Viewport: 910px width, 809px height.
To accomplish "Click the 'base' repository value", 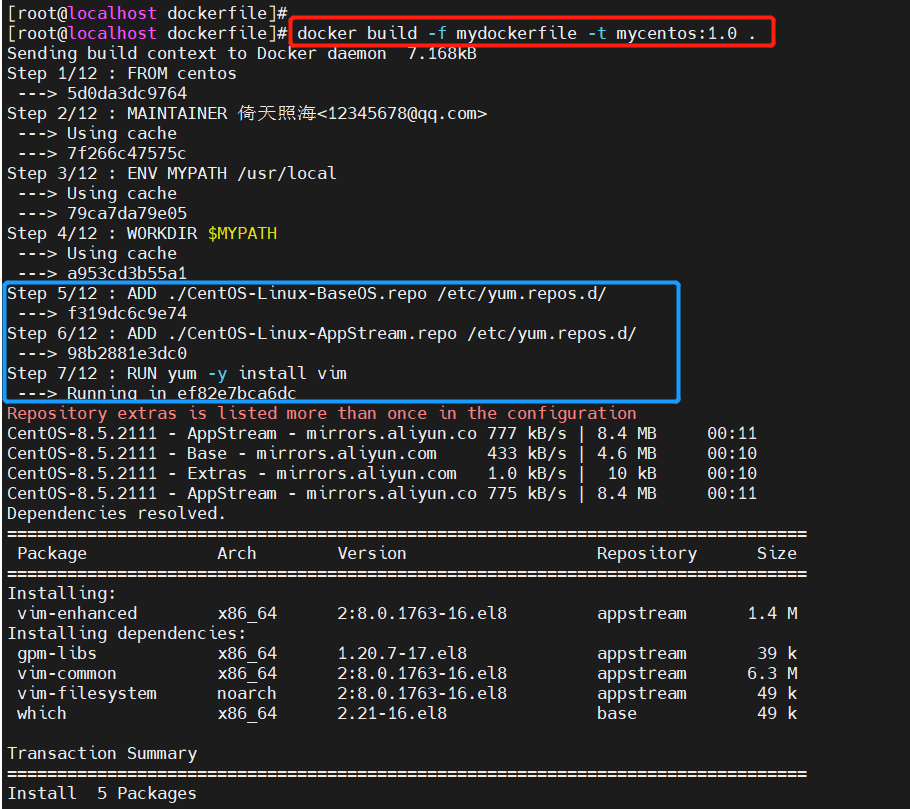I will pos(617,714).
